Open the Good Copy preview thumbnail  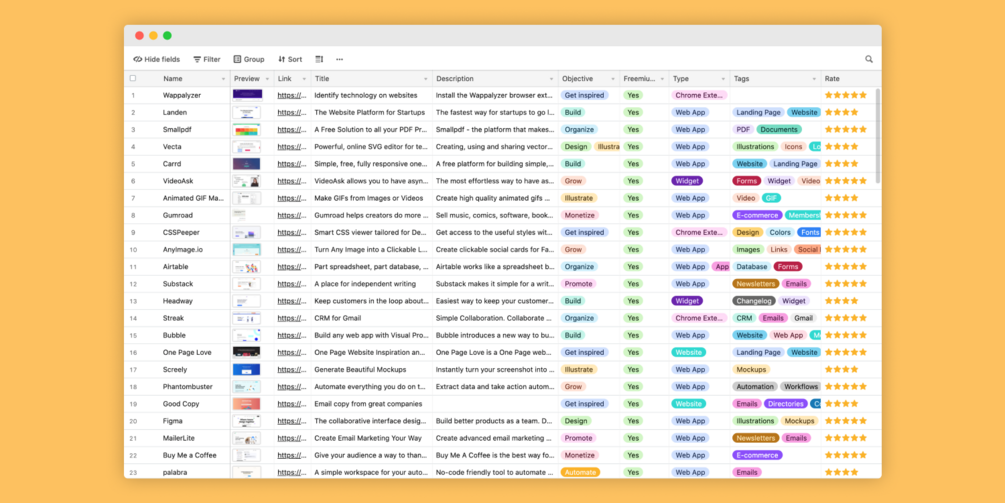click(x=247, y=404)
